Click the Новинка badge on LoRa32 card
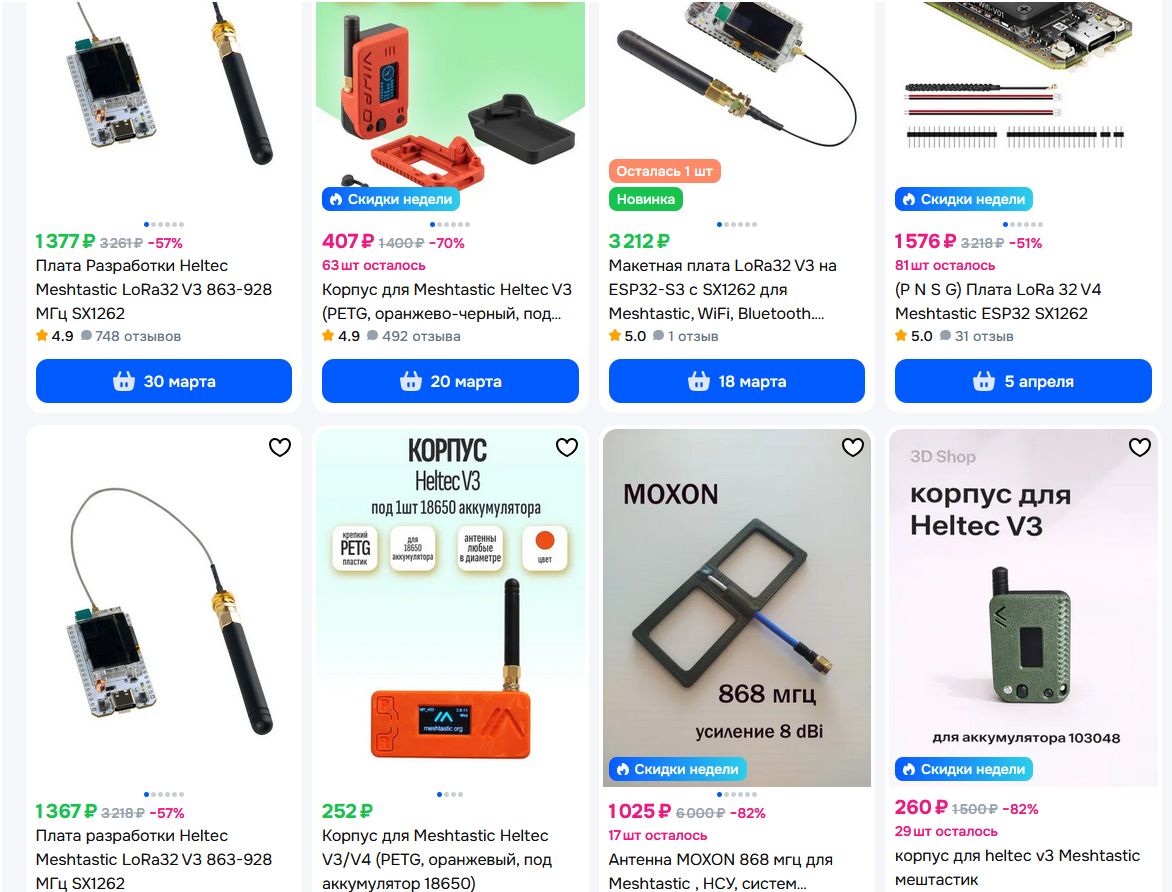Screen dimensions: 1172x892 pyautogui.click(x=646, y=200)
